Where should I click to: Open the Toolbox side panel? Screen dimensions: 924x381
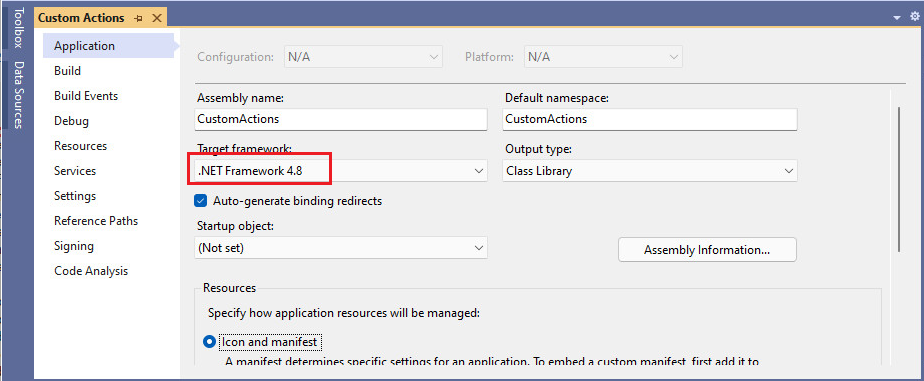pos(19,28)
